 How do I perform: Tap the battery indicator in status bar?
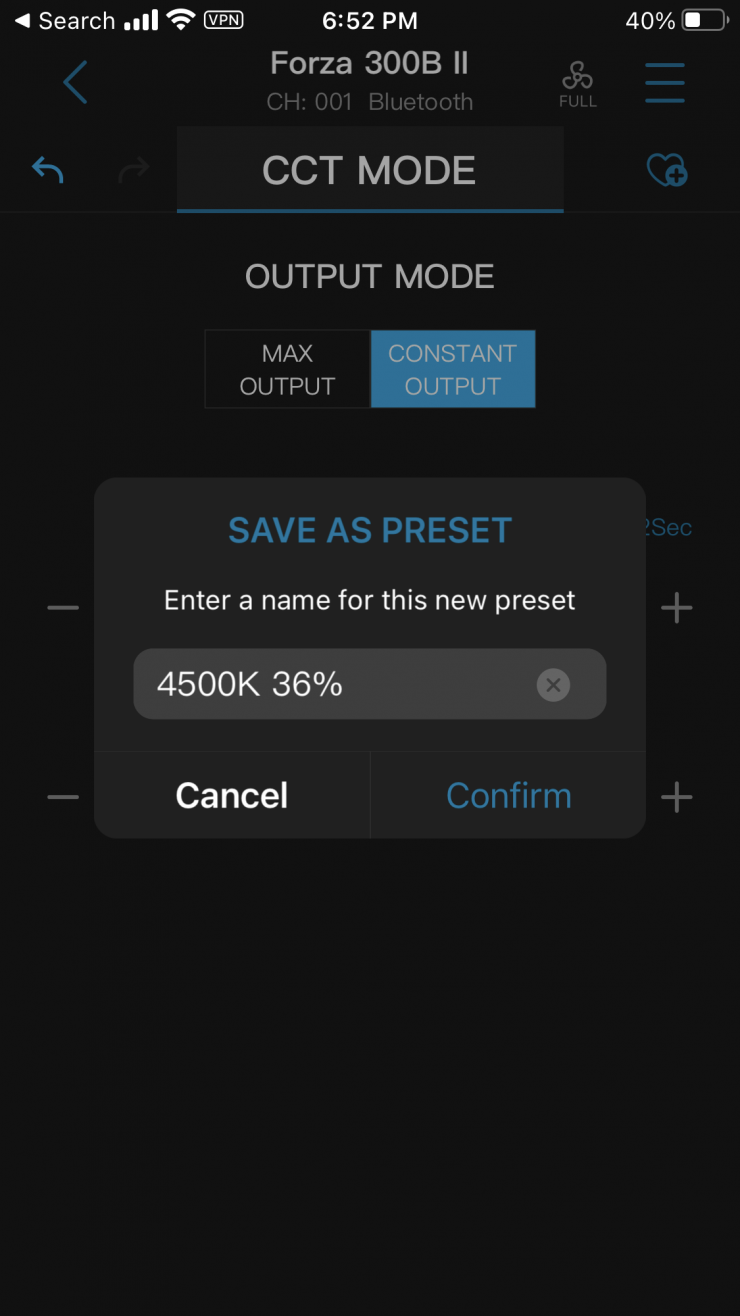tap(704, 21)
